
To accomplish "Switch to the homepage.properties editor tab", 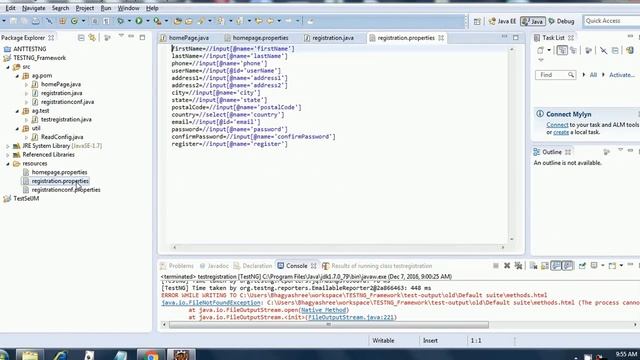I will [256, 38].
